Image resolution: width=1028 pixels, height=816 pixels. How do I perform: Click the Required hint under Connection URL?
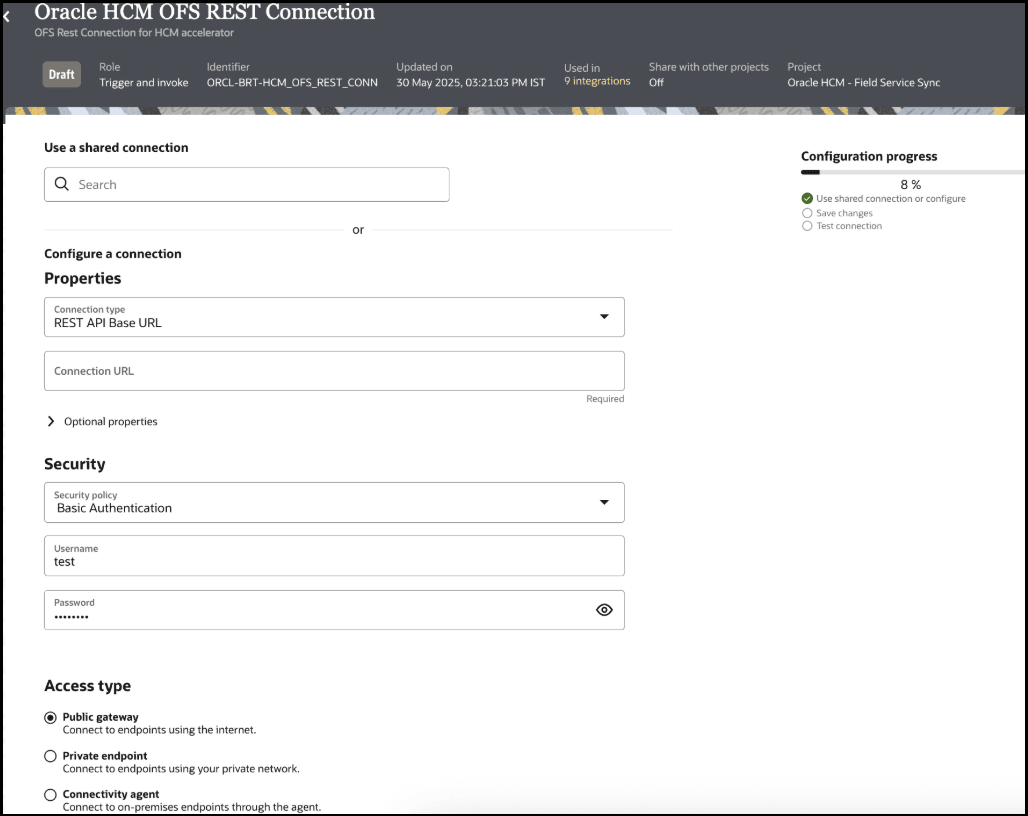(605, 399)
